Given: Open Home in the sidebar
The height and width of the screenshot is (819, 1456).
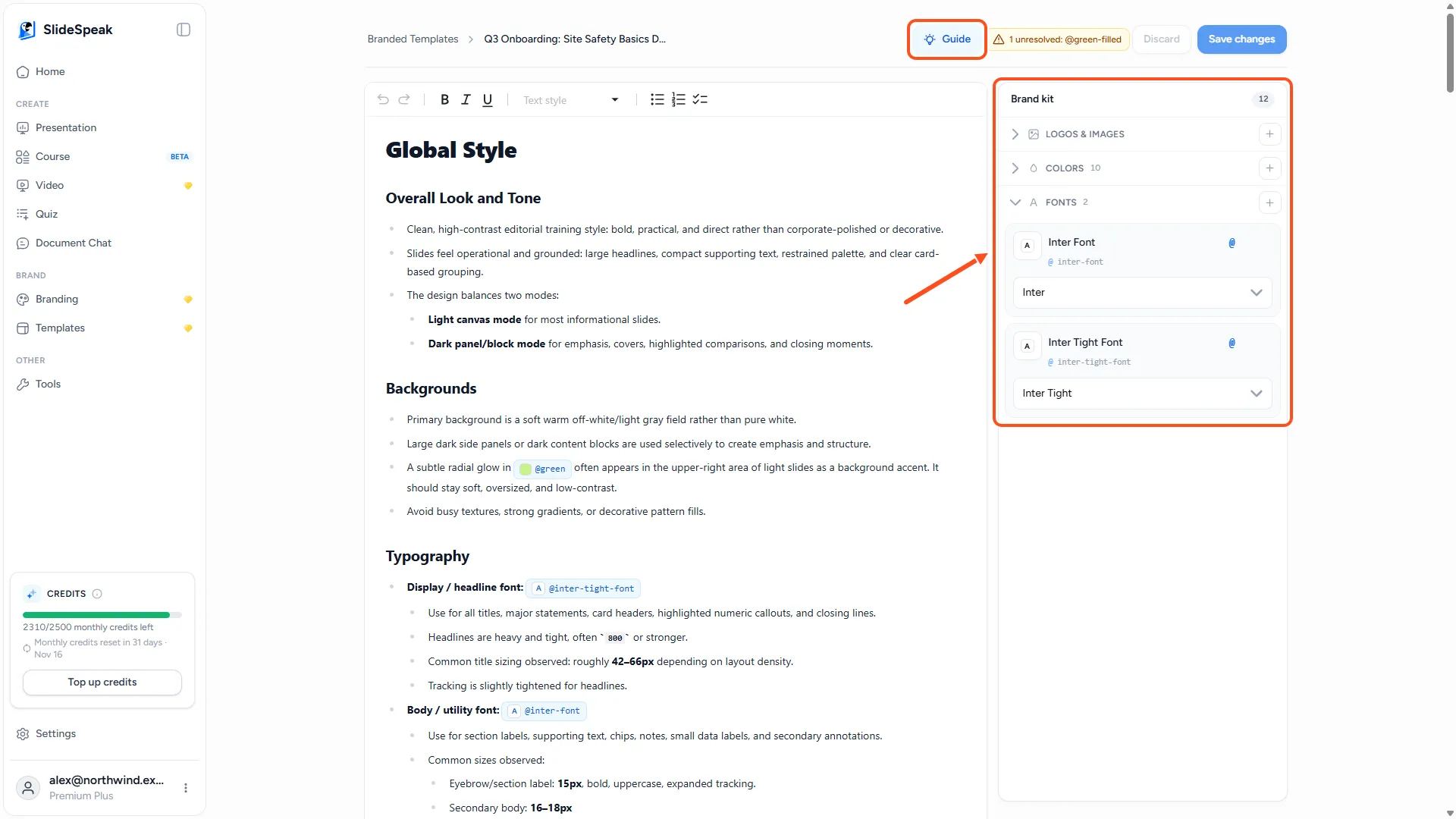Looking at the screenshot, I should point(103,72).
